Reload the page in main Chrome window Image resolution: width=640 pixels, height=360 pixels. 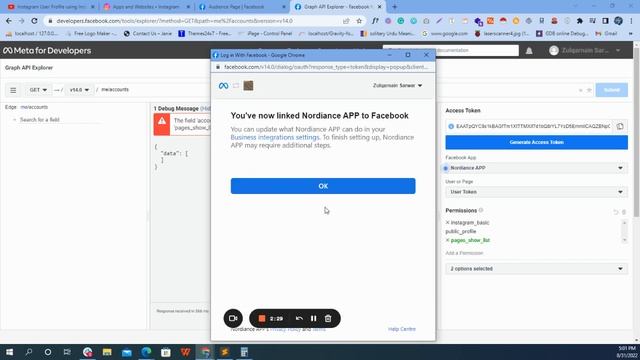[x=34, y=21]
